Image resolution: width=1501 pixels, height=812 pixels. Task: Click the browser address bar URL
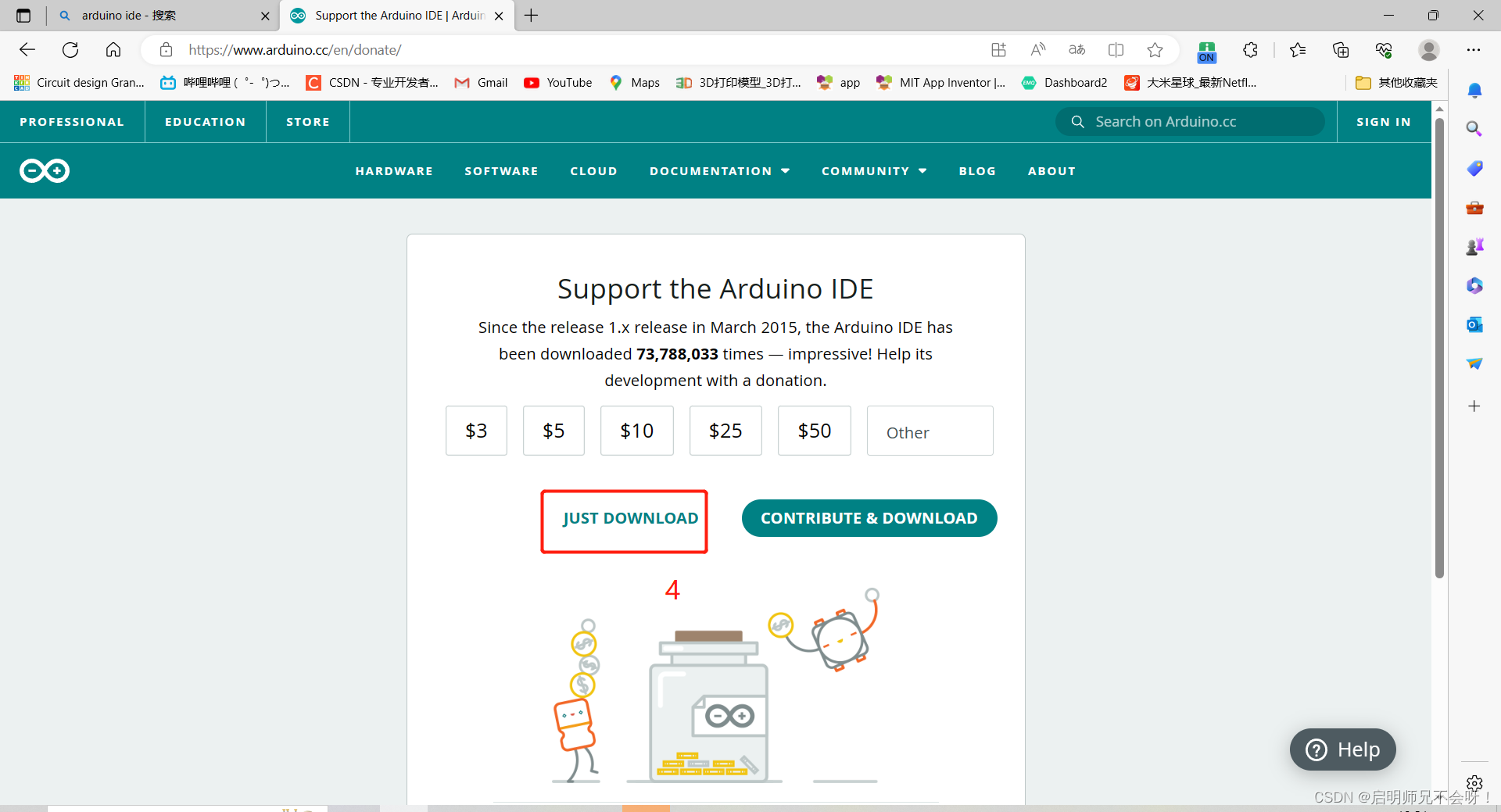point(296,50)
